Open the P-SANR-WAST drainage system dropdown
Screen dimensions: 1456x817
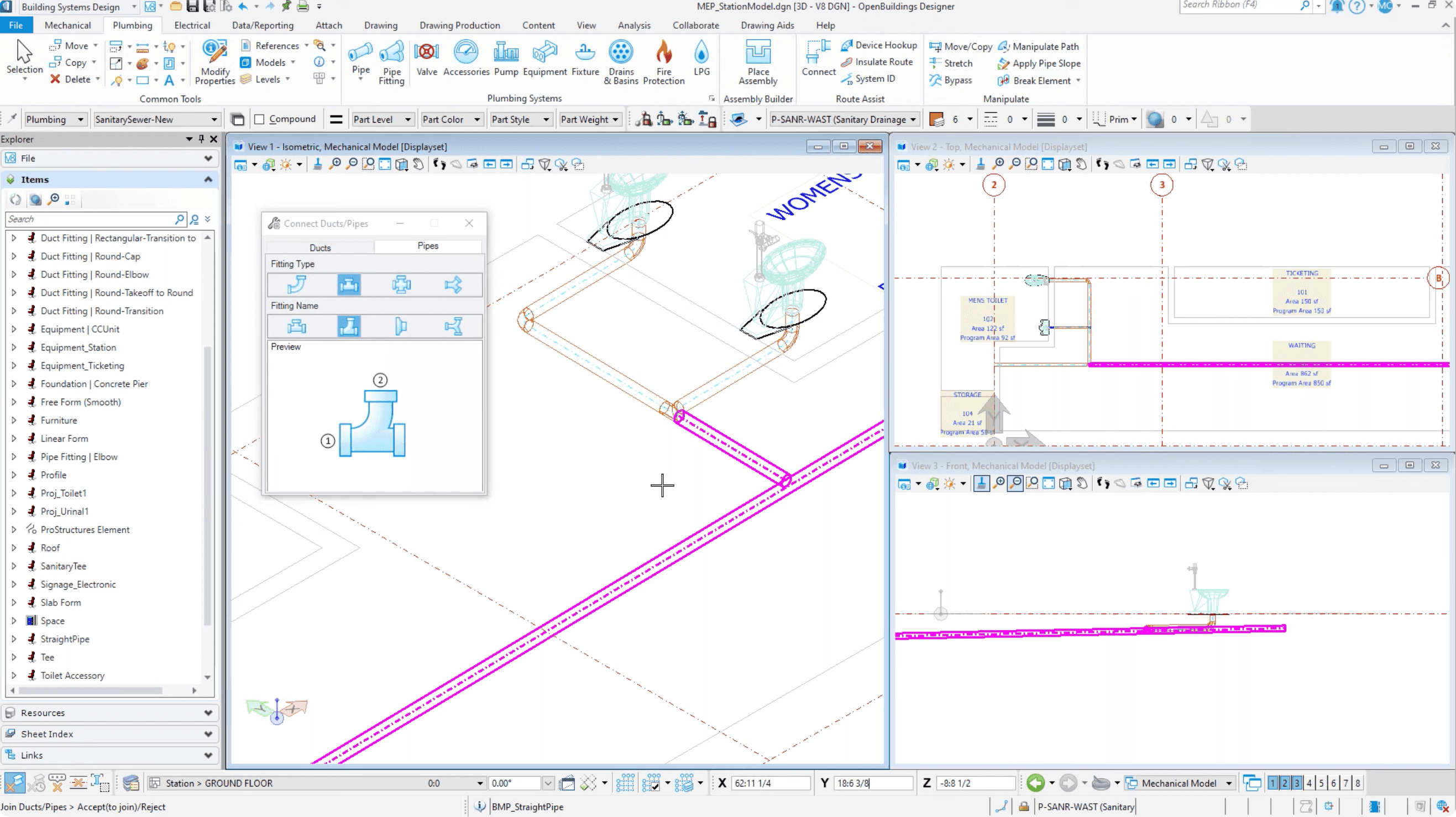coord(915,119)
